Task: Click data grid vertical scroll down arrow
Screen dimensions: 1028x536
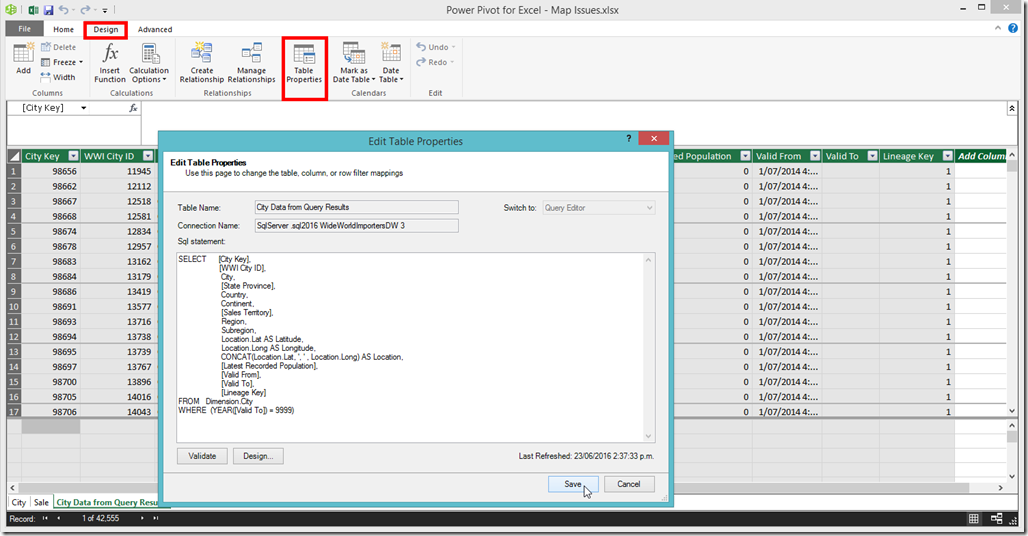Action: click(1012, 411)
